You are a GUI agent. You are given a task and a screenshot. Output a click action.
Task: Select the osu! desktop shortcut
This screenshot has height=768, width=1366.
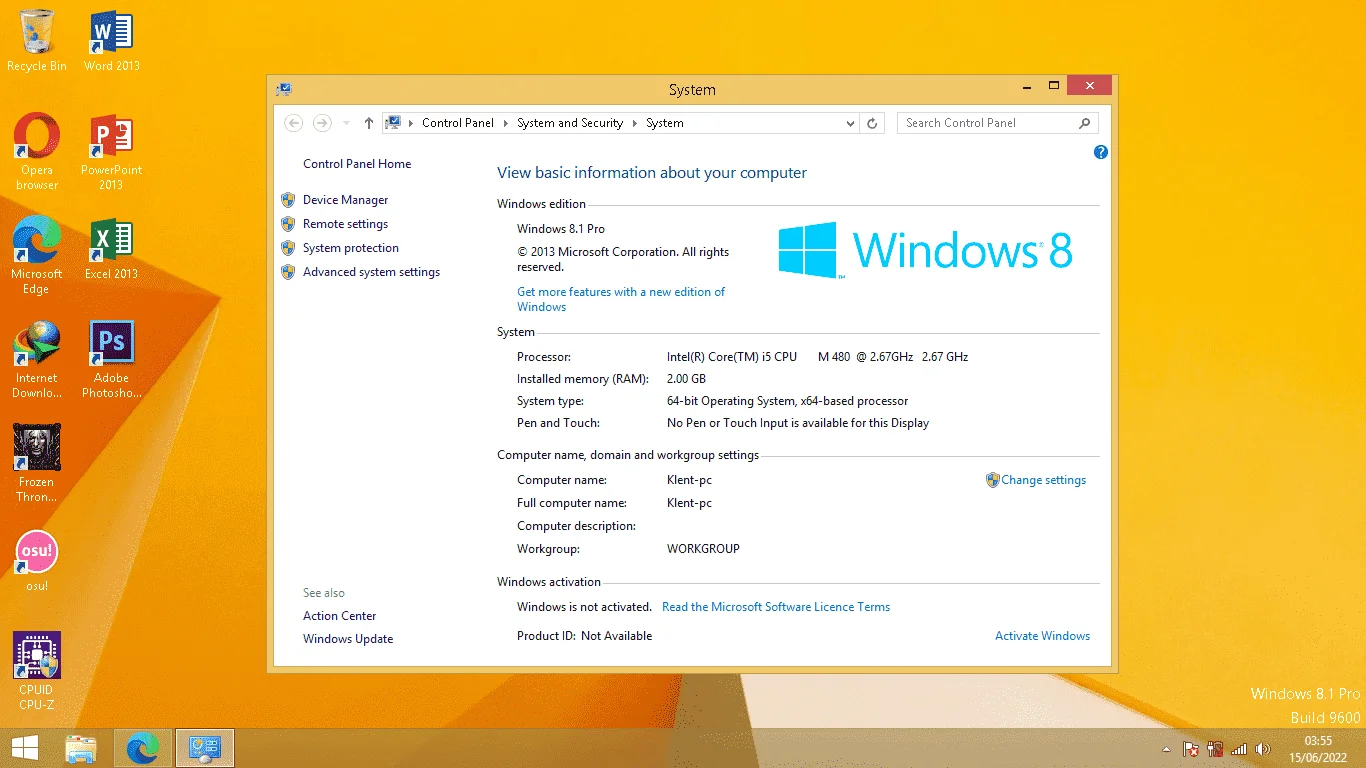(x=37, y=561)
